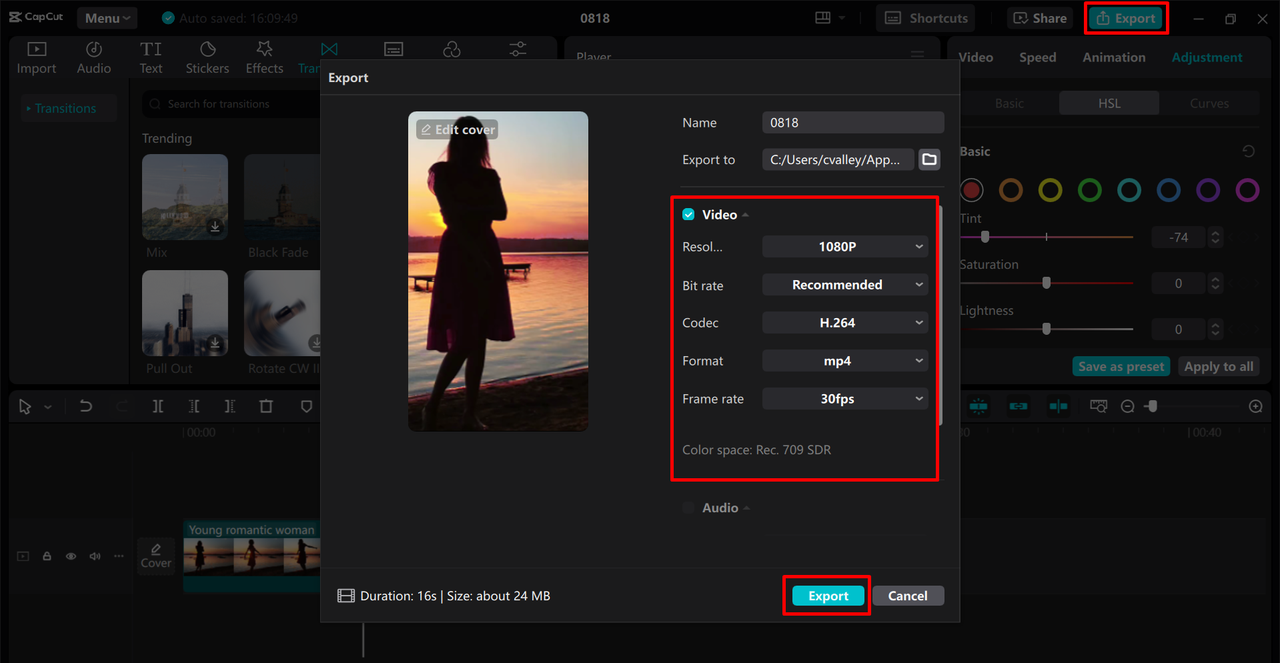Click the delete-left trim tool
The height and width of the screenshot is (663, 1280).
tap(194, 407)
